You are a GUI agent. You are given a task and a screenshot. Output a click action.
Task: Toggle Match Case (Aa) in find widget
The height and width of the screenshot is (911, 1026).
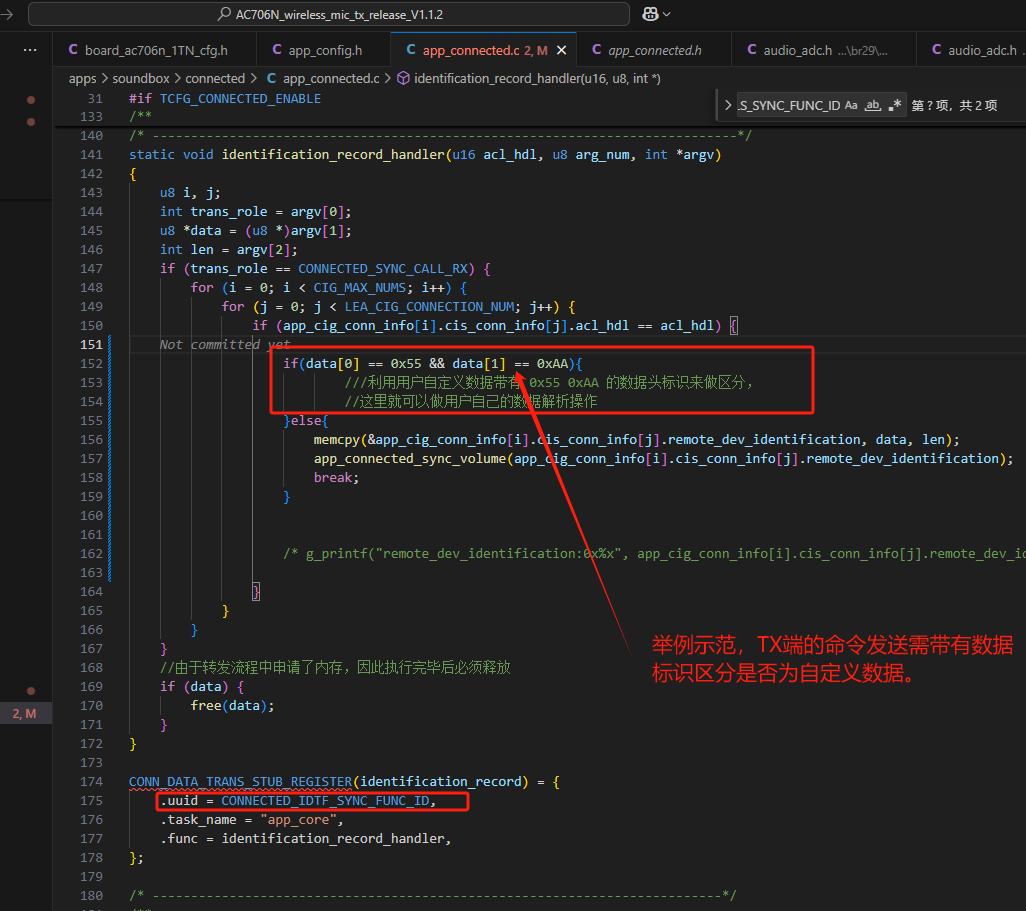point(851,105)
